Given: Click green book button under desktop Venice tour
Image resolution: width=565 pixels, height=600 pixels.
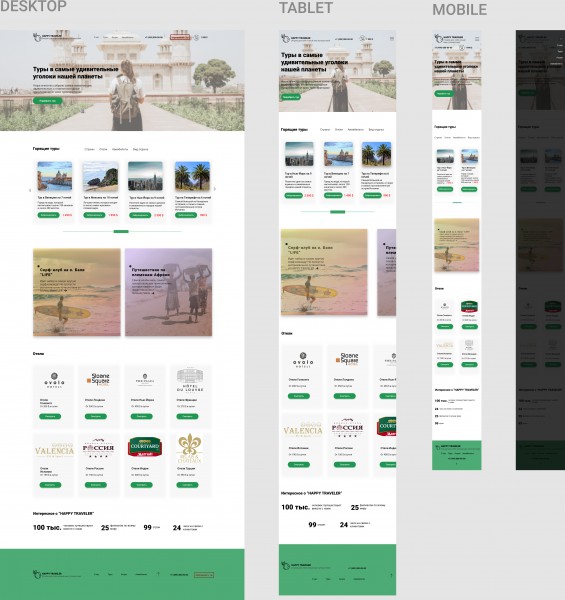Looking at the screenshot, I should tap(49, 215).
